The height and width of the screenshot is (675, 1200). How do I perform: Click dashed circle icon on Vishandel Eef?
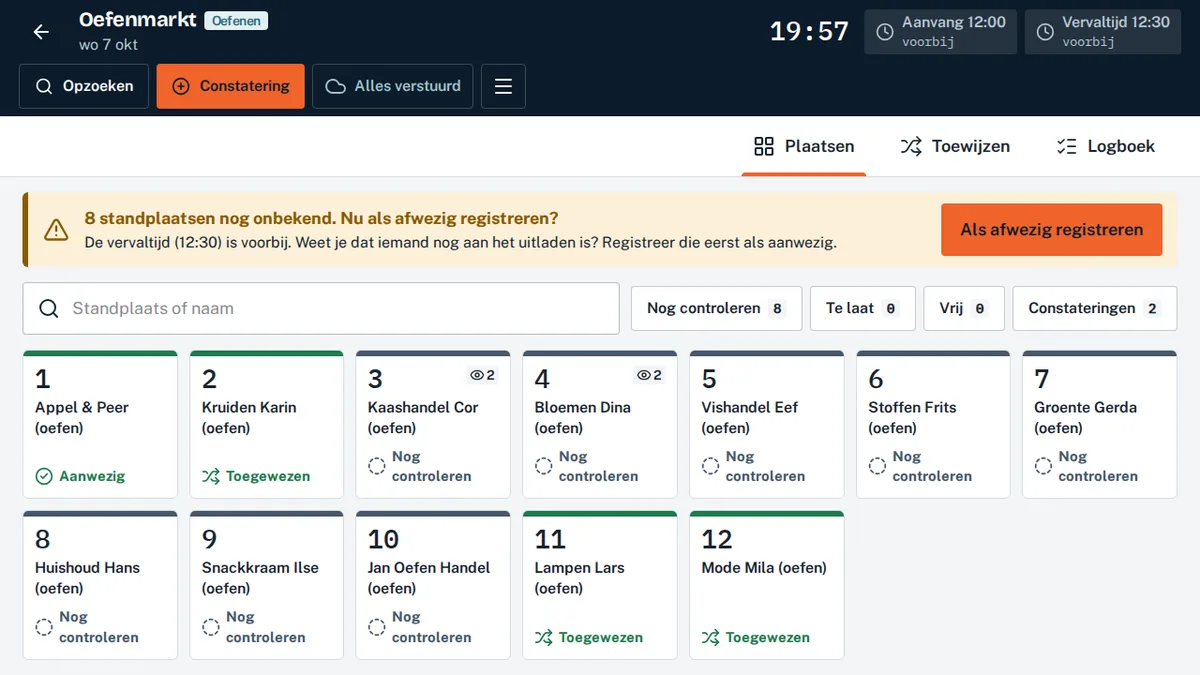click(711, 466)
